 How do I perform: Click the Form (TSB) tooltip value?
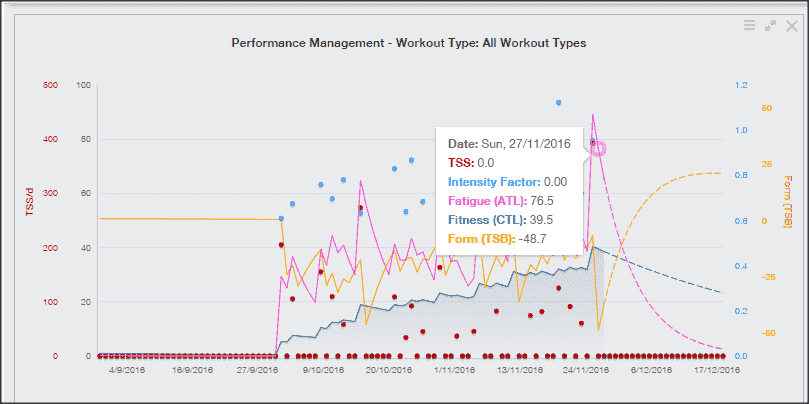pyautogui.click(x=535, y=238)
